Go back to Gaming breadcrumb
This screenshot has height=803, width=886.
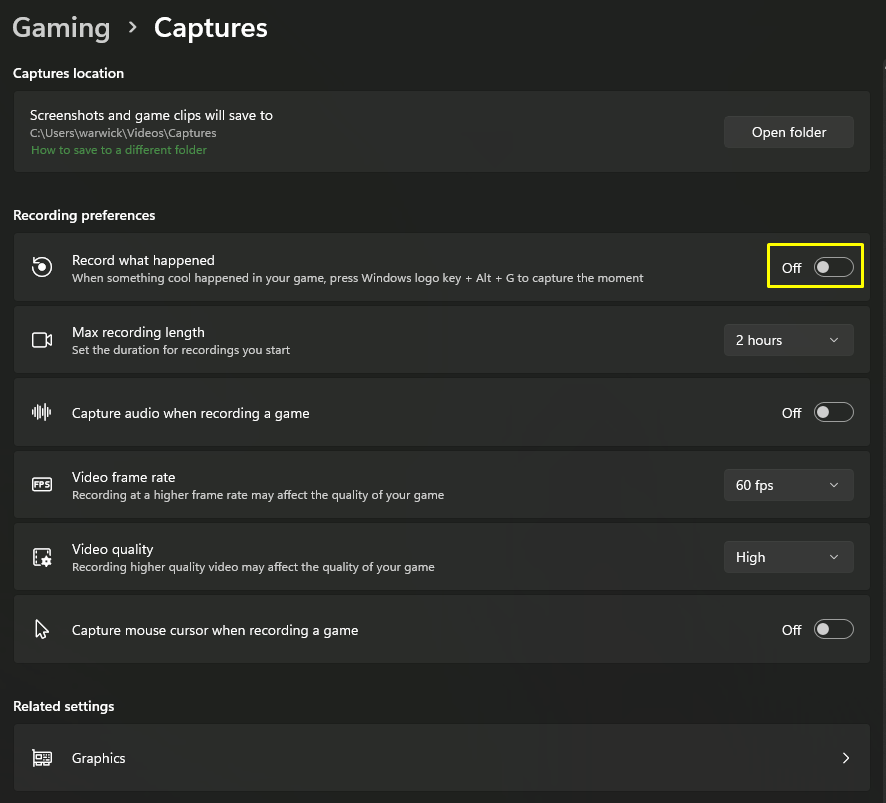(x=61, y=27)
